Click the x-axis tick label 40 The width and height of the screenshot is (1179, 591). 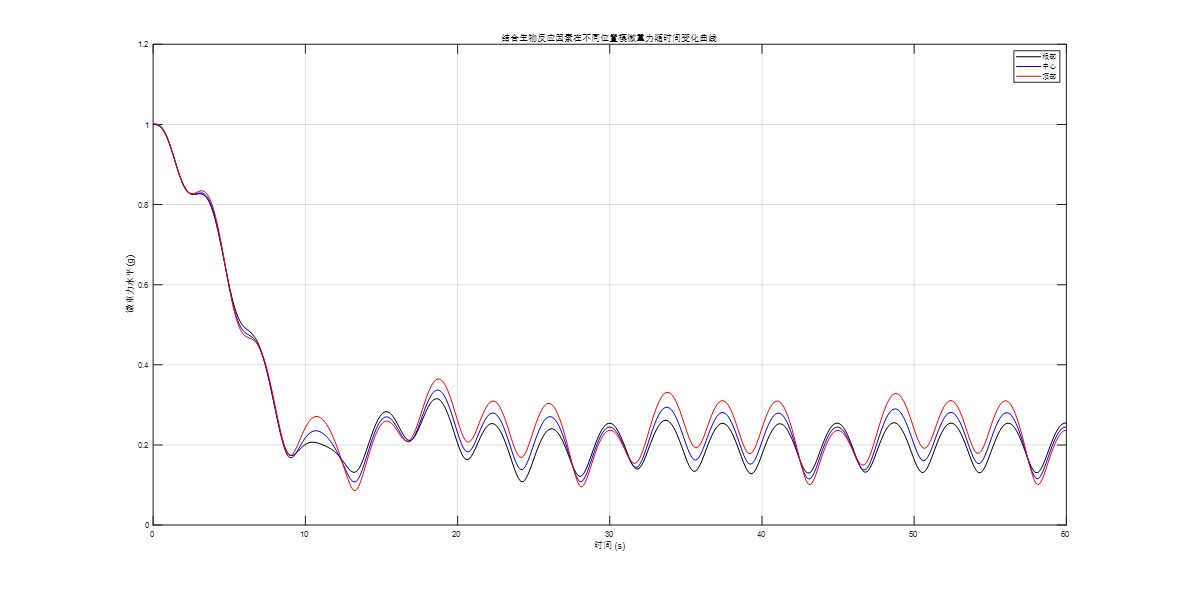pos(762,534)
